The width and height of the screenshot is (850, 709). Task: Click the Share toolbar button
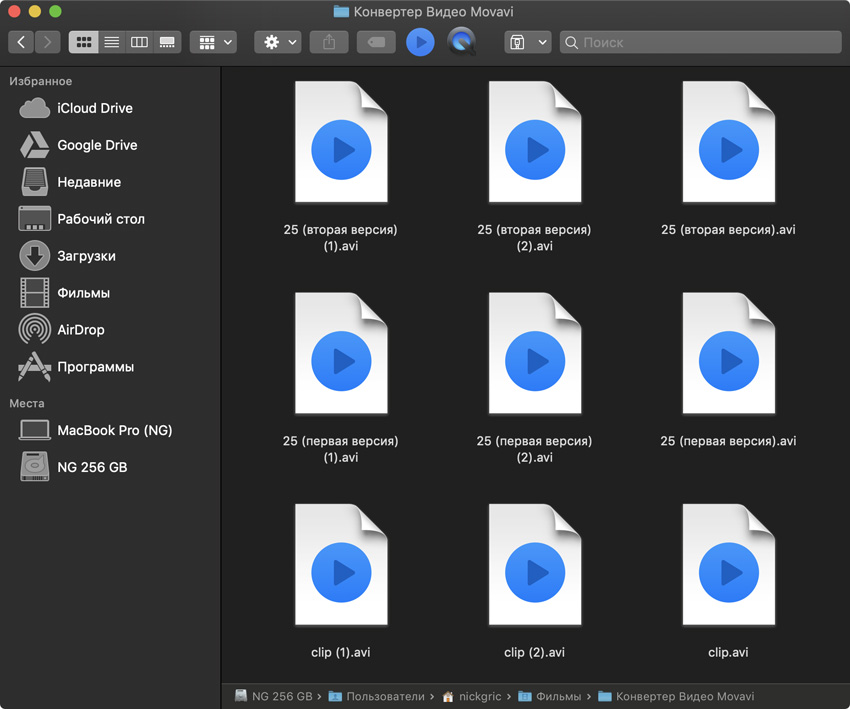(x=329, y=42)
